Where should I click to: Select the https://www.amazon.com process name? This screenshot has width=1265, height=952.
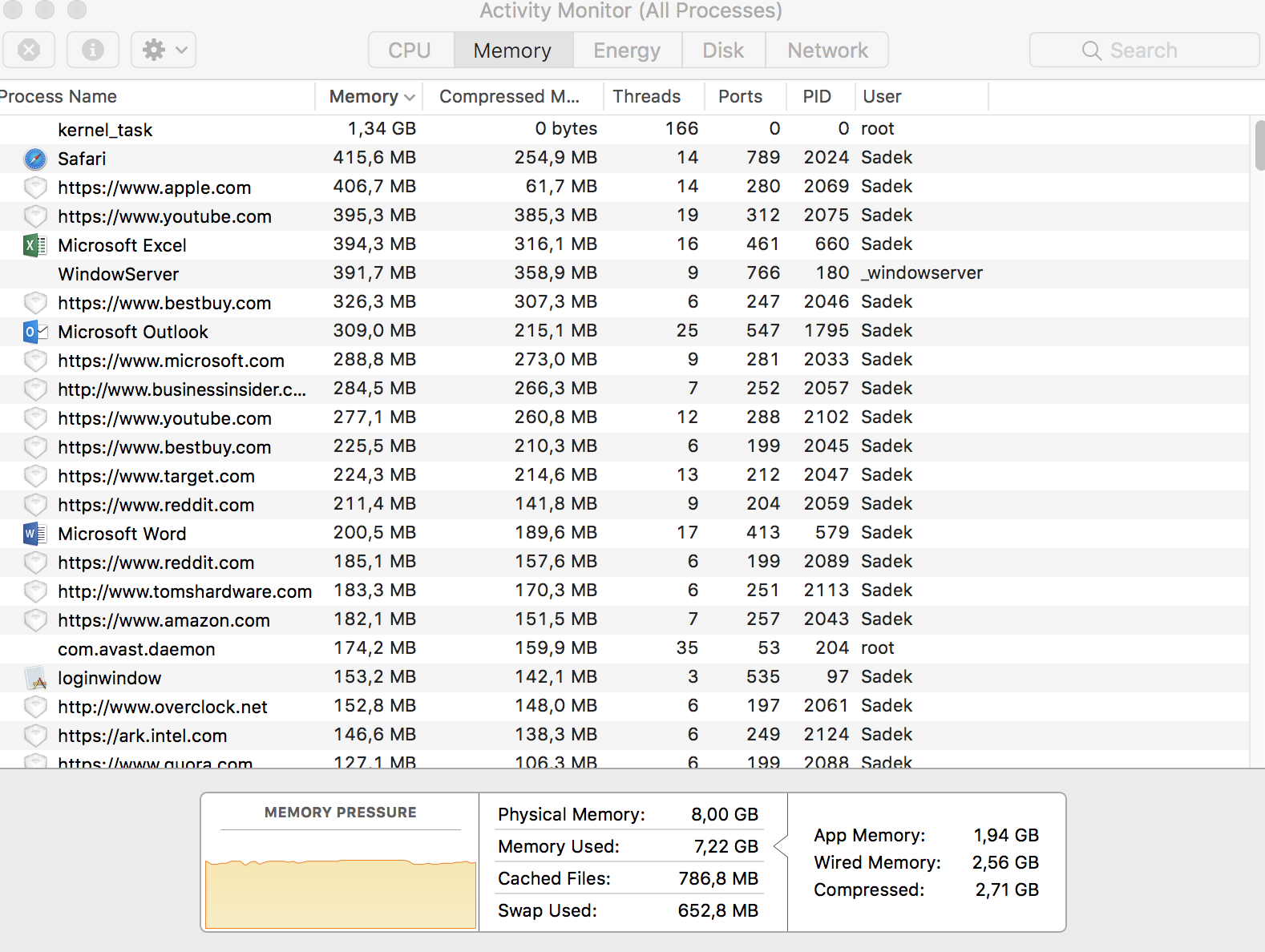tap(164, 620)
